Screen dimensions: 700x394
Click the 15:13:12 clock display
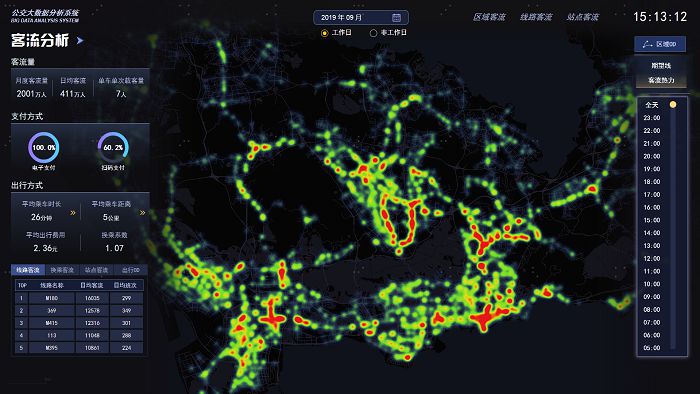[x=660, y=17]
